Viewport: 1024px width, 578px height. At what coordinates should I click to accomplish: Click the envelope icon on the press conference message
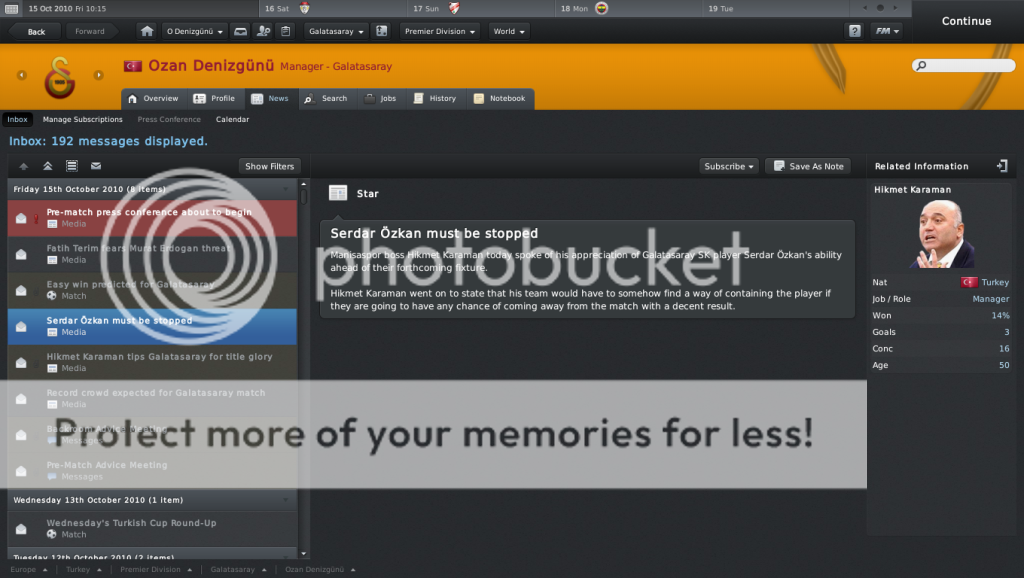(22, 218)
